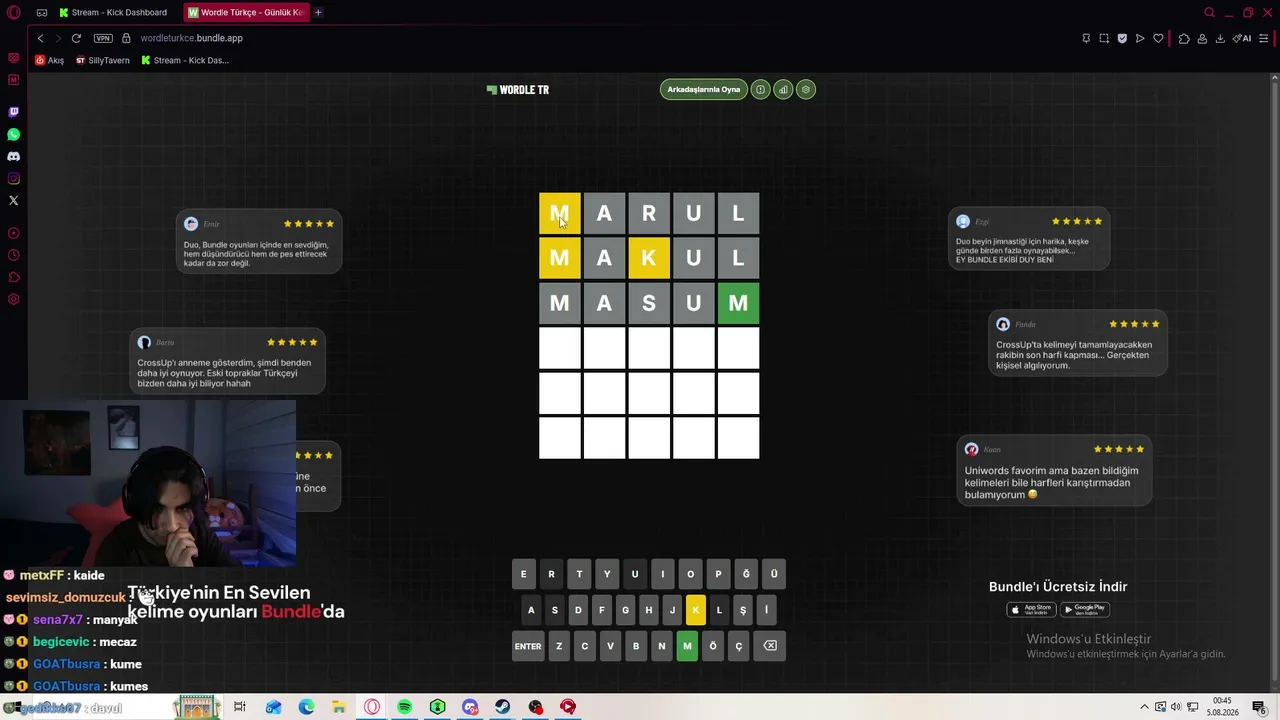Open Twitch in the Opera sidebar
This screenshot has width=1280, height=720.
(13, 112)
